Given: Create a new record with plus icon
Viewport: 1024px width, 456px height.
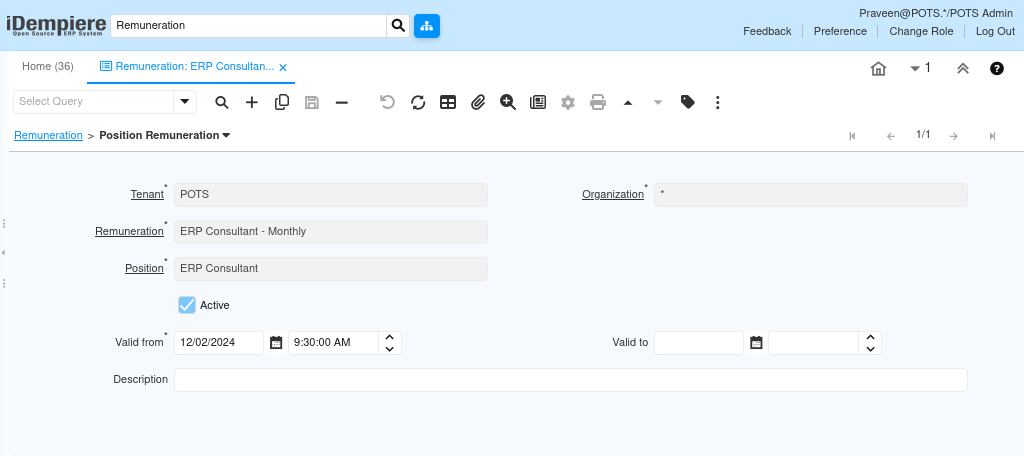Looking at the screenshot, I should tap(251, 102).
